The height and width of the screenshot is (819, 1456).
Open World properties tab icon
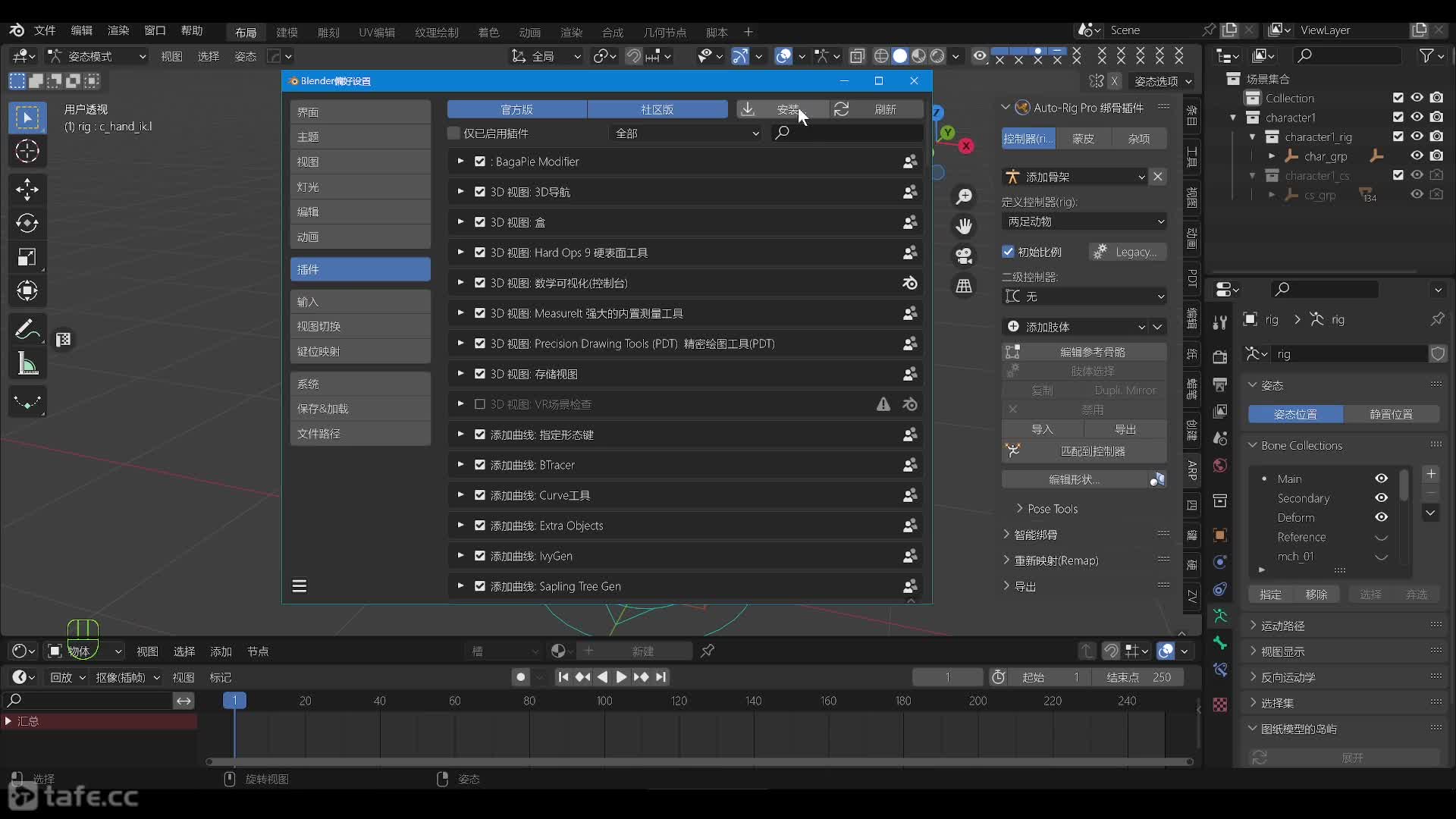(x=1219, y=465)
